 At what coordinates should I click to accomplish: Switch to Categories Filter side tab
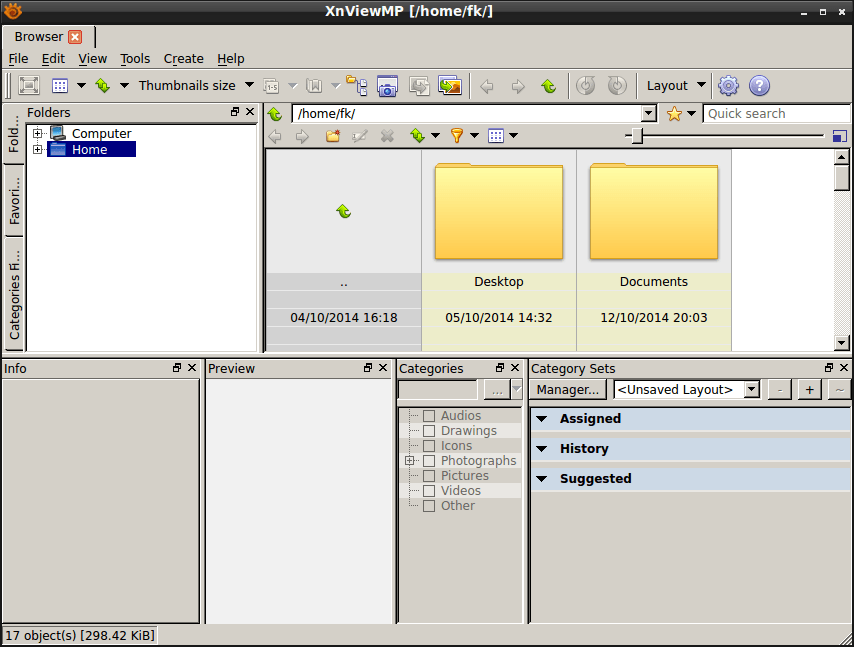pyautogui.click(x=14, y=295)
